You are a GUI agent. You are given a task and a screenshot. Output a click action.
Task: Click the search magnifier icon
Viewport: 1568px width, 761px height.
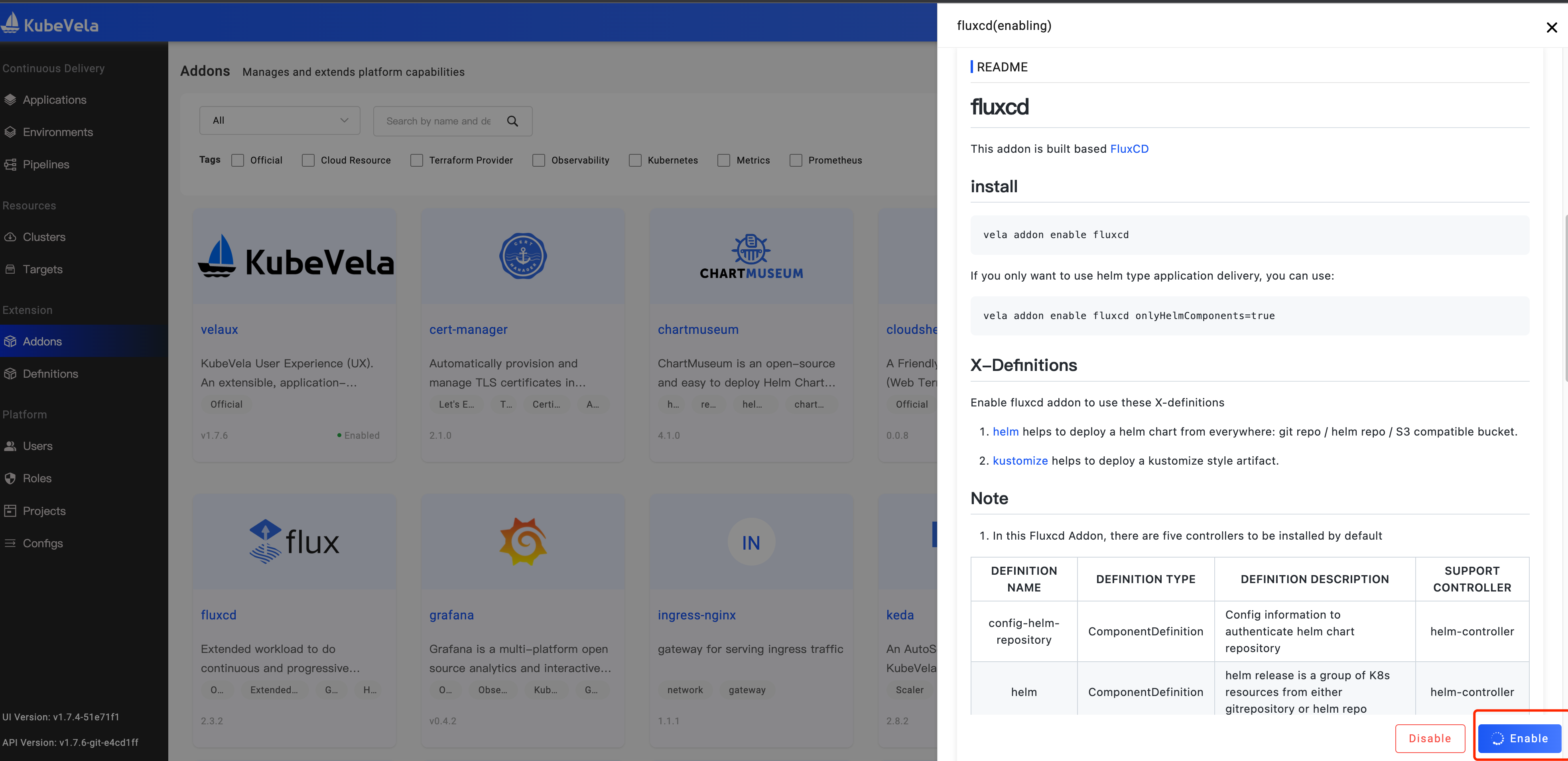512,121
